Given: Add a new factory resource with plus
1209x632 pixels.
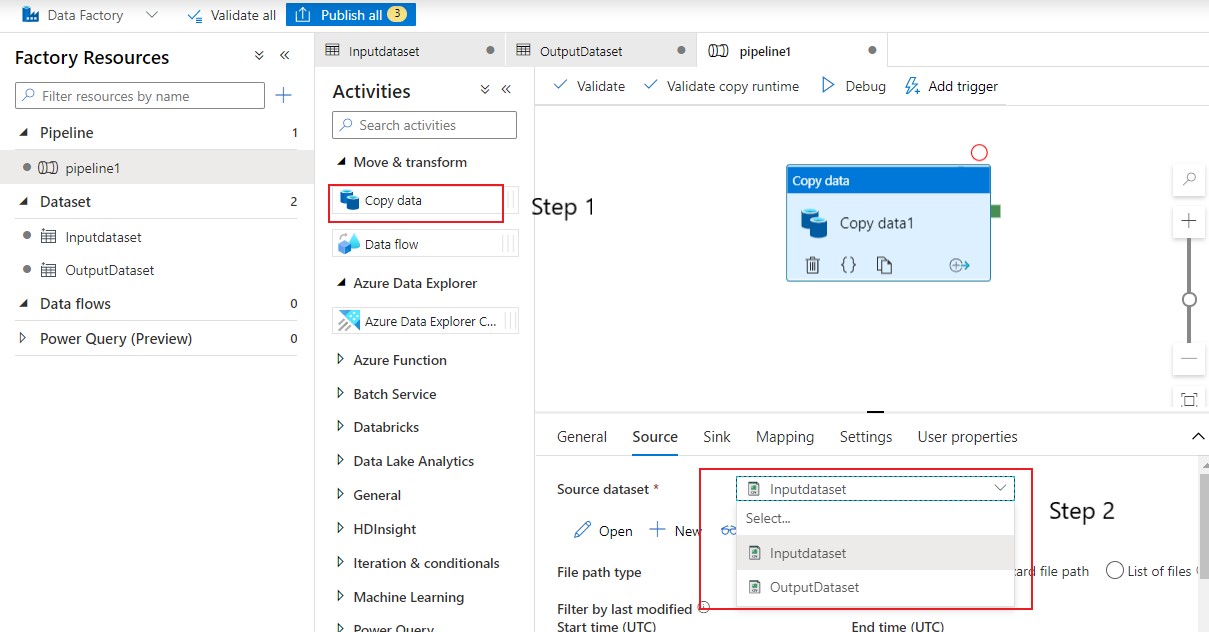Looking at the screenshot, I should (x=284, y=96).
